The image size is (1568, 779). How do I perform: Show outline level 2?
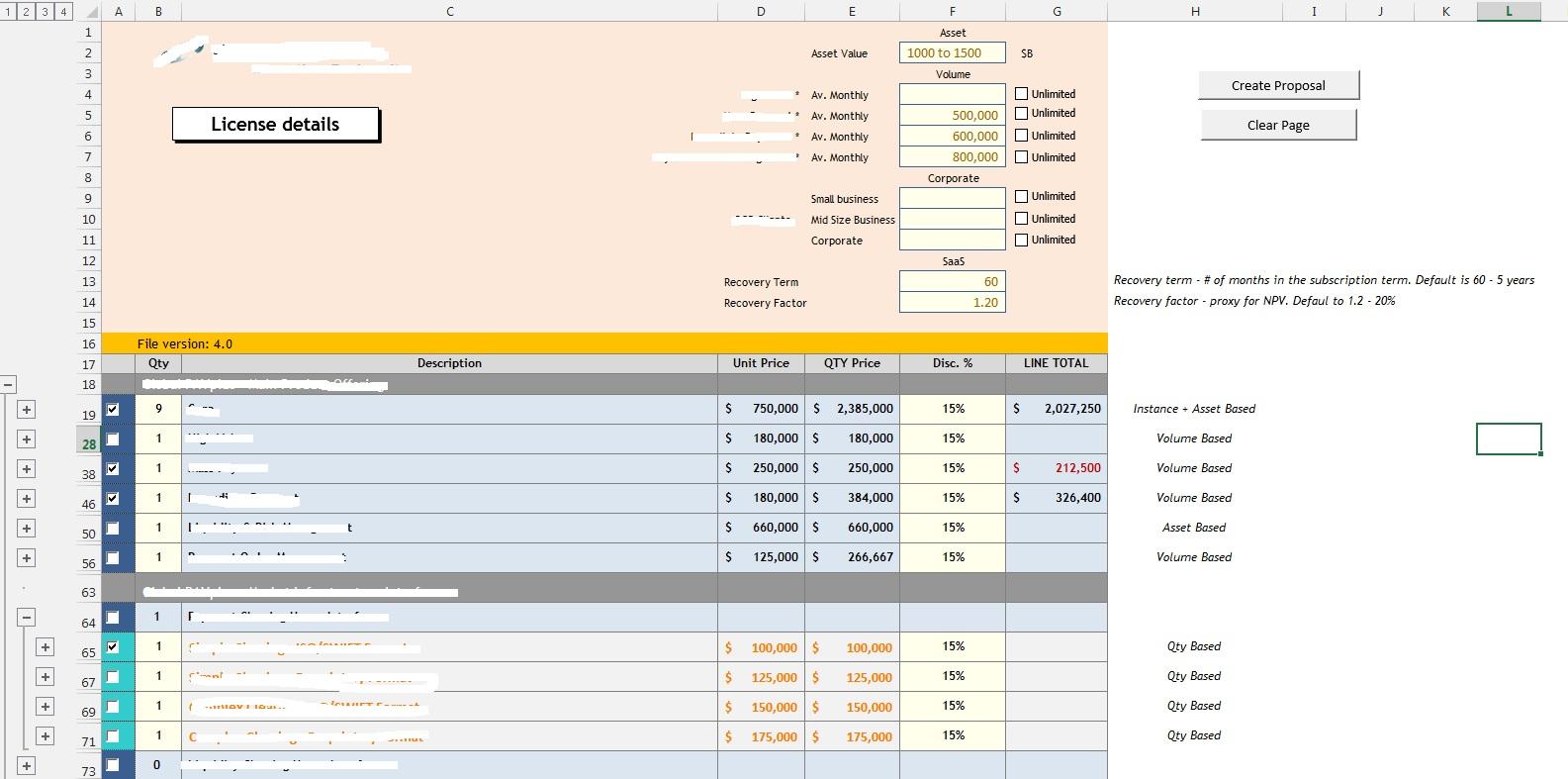(x=26, y=12)
